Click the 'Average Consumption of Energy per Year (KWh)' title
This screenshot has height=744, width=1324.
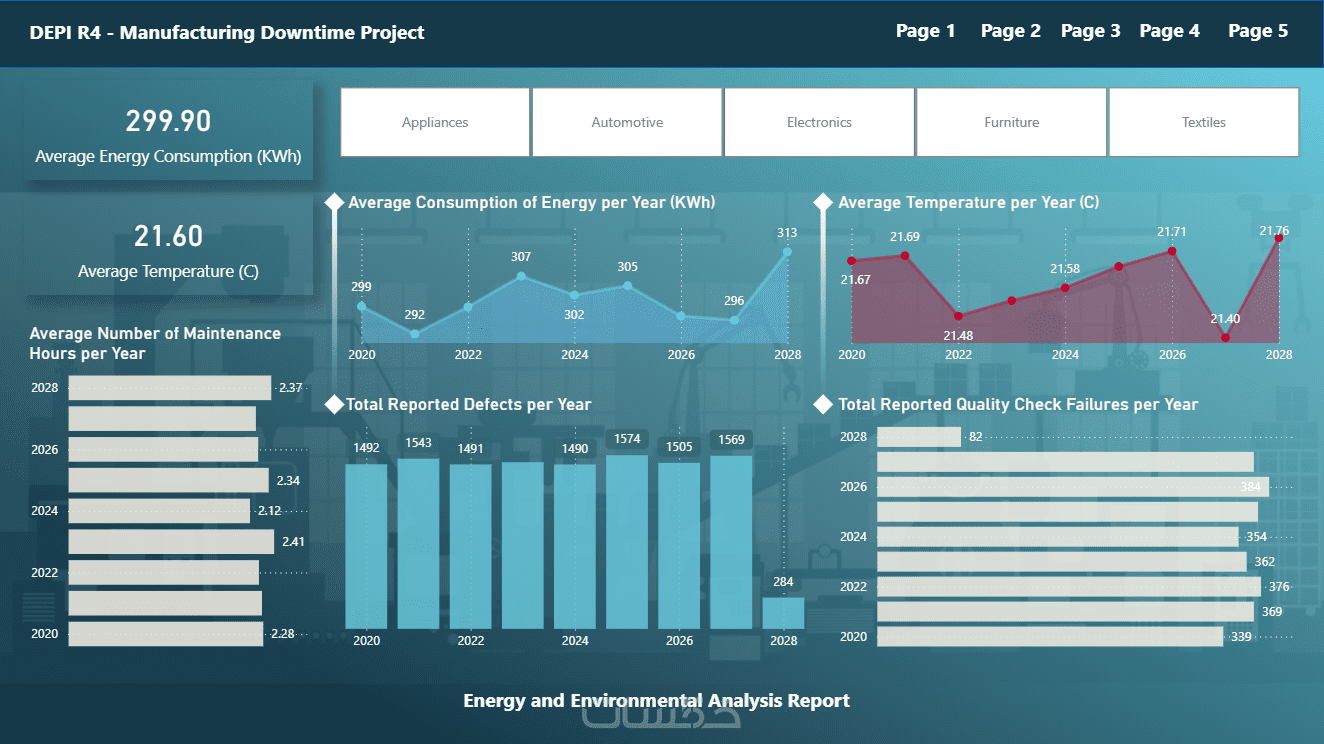pyautogui.click(x=532, y=203)
